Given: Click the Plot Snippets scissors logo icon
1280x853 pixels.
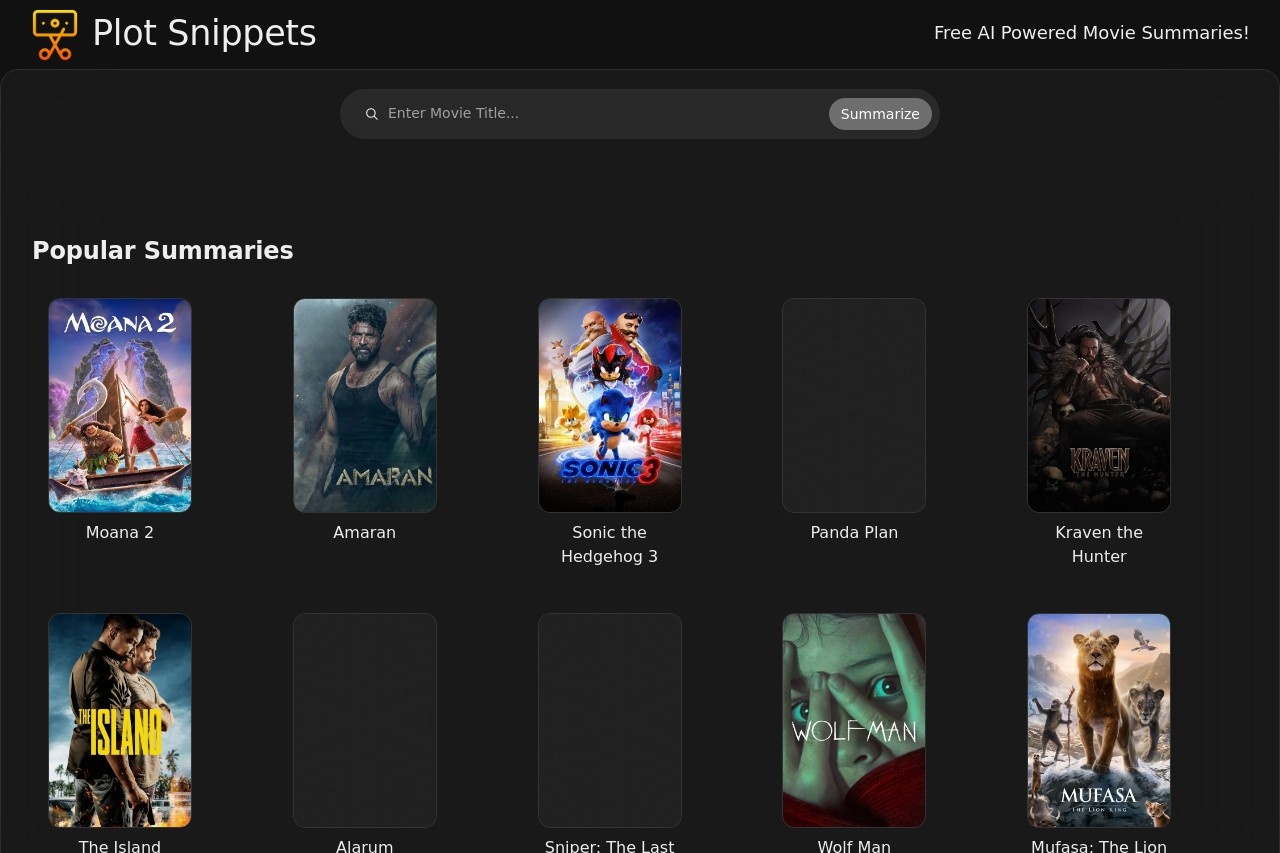Looking at the screenshot, I should point(55,35).
